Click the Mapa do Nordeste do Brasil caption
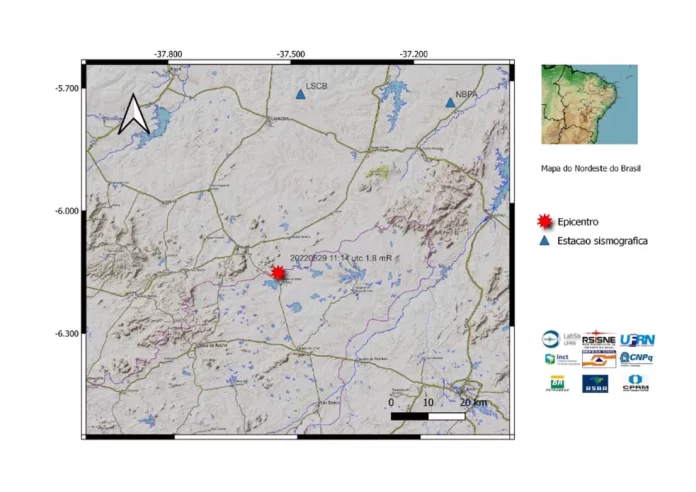The image size is (696, 492). coord(590,169)
